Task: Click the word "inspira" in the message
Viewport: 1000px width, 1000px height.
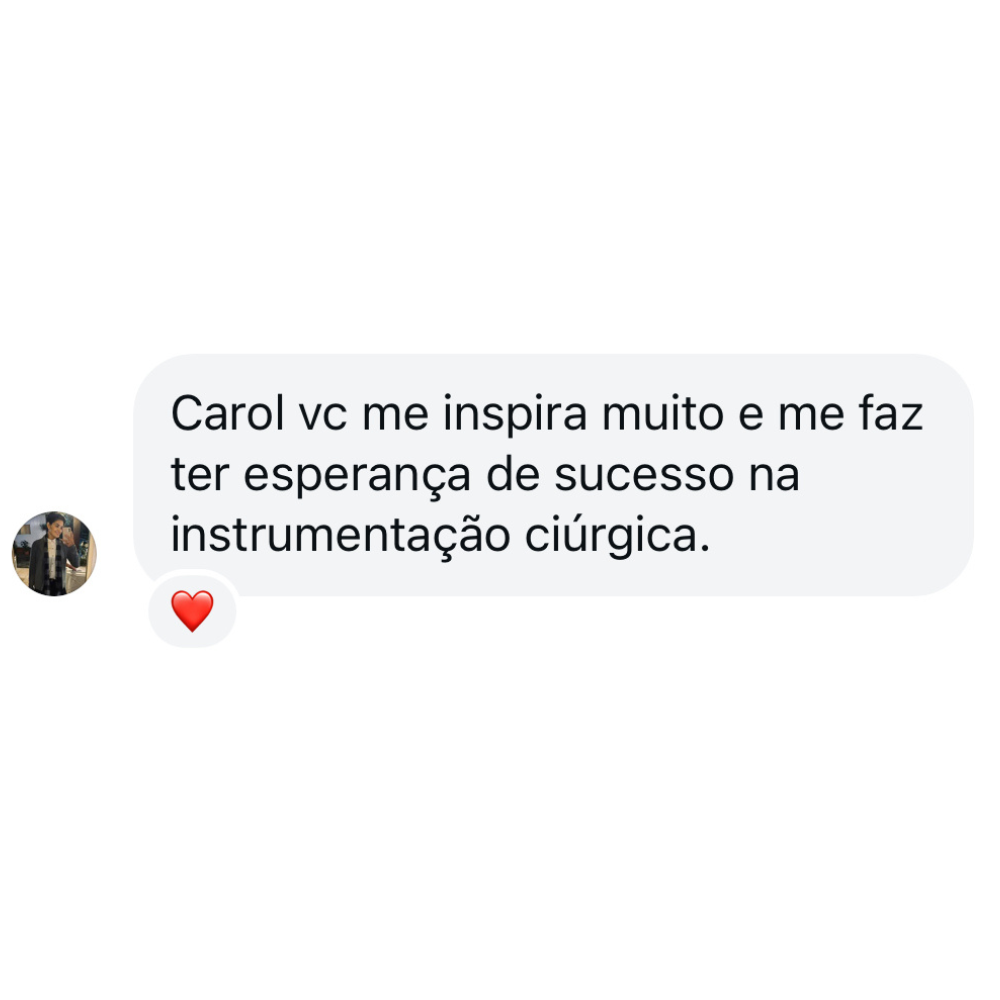Action: 515,415
